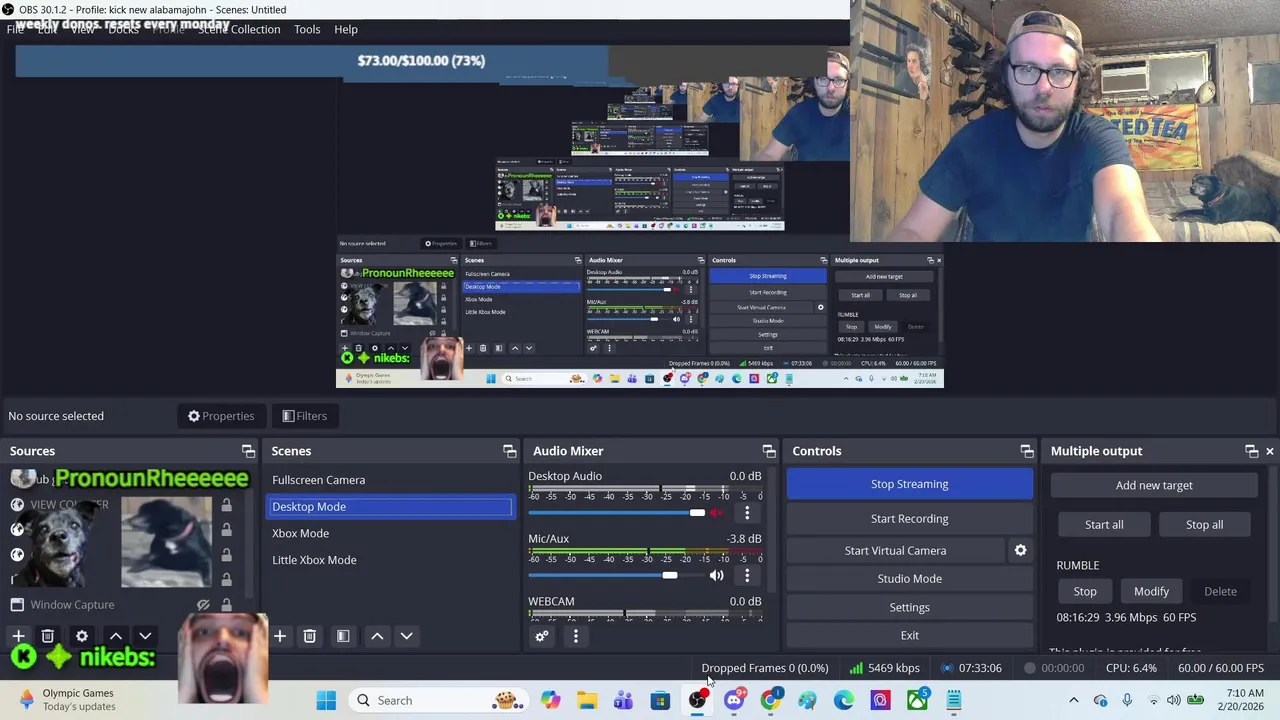Open source properties gear in Sources toolbar

tap(82, 636)
